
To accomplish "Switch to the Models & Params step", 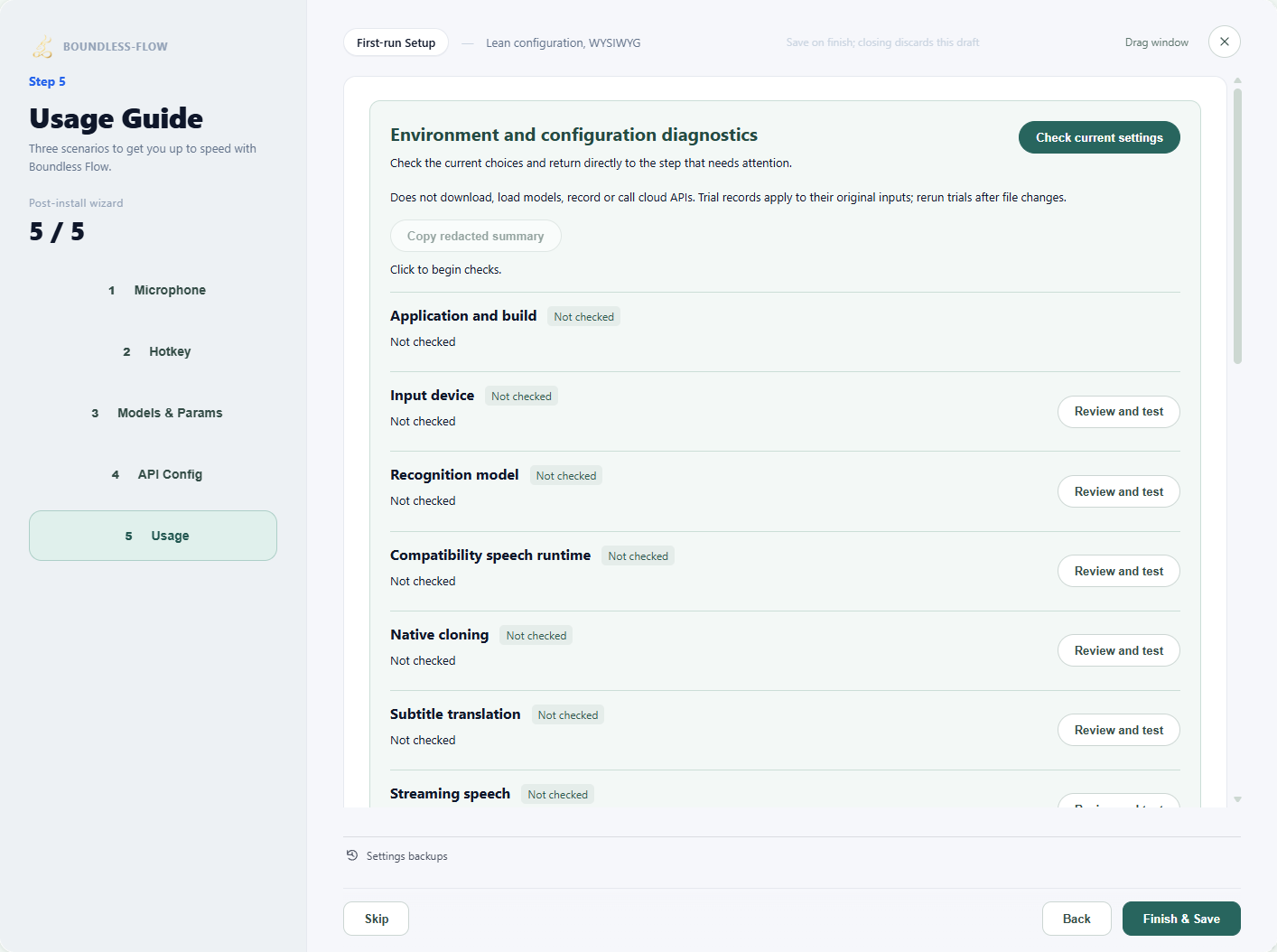I will click(153, 413).
